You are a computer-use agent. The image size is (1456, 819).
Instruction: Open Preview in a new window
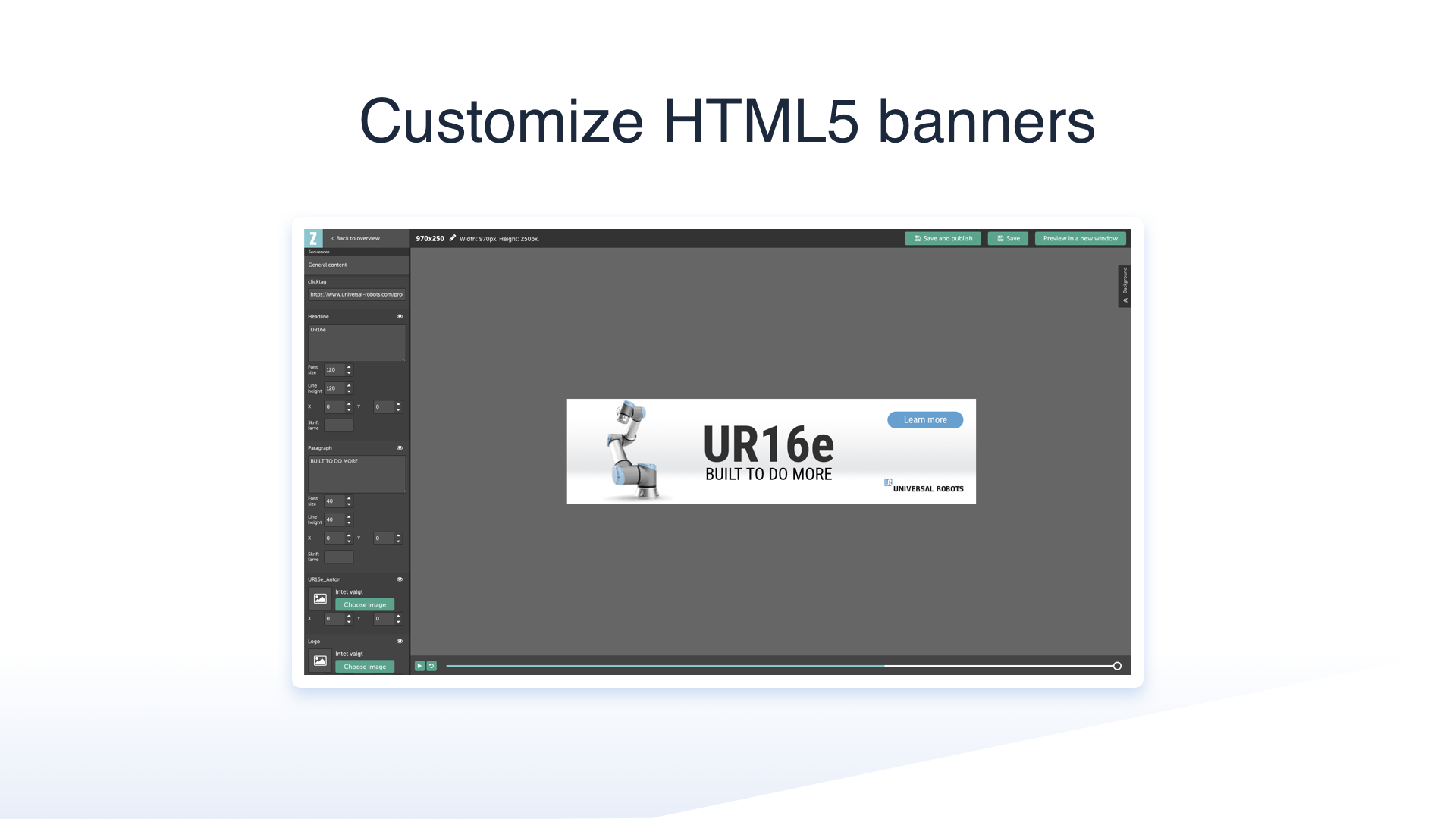(x=1080, y=238)
